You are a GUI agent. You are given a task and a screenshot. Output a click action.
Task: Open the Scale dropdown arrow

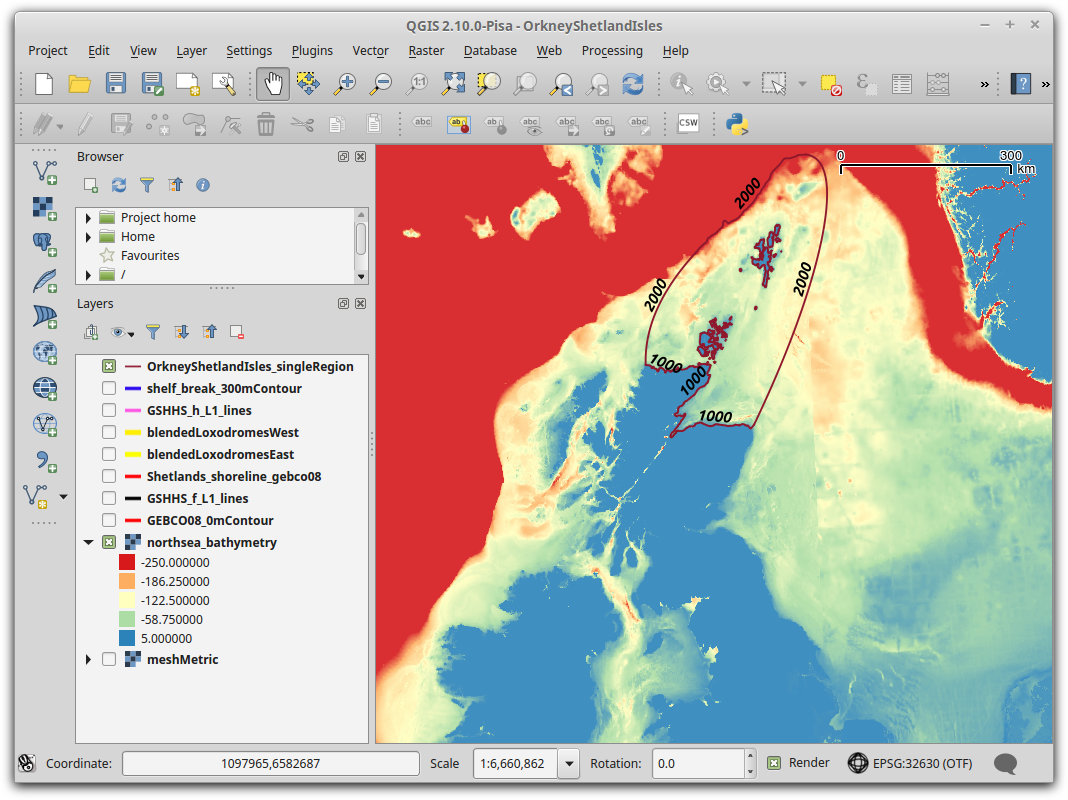[x=569, y=764]
